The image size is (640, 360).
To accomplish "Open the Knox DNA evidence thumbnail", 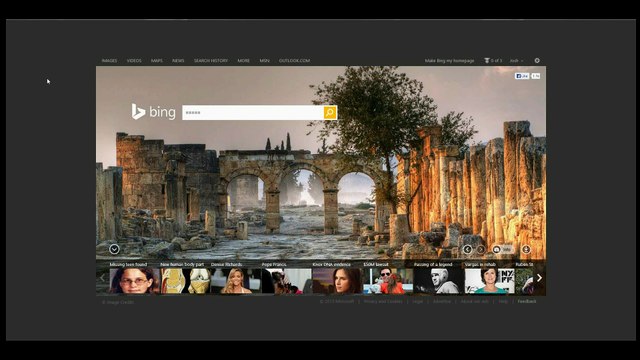I will pyautogui.click(x=338, y=281).
